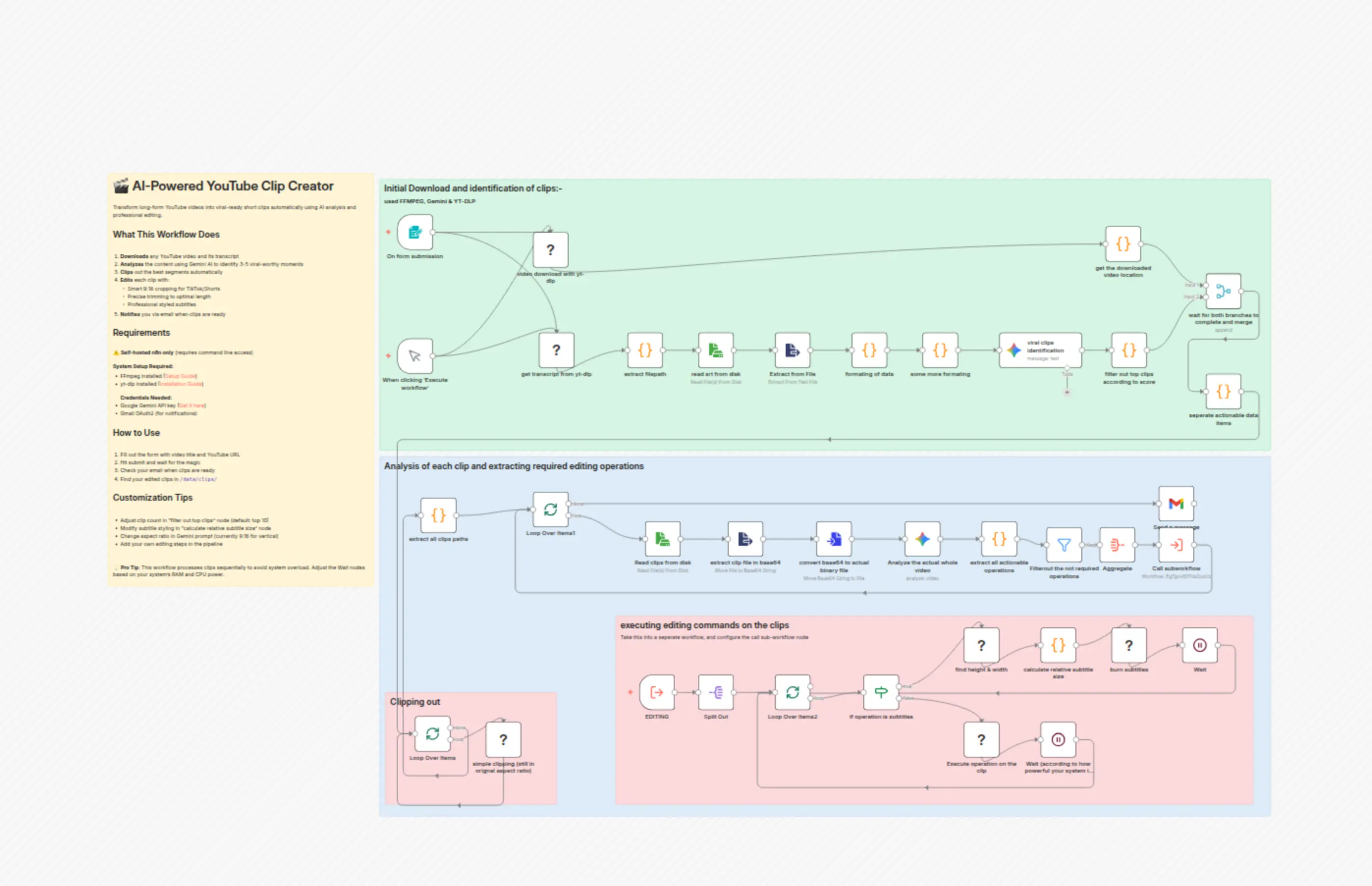Select the 'Wait' node after burn subtitles
Screen dimensions: 1372x886
(x=1199, y=645)
